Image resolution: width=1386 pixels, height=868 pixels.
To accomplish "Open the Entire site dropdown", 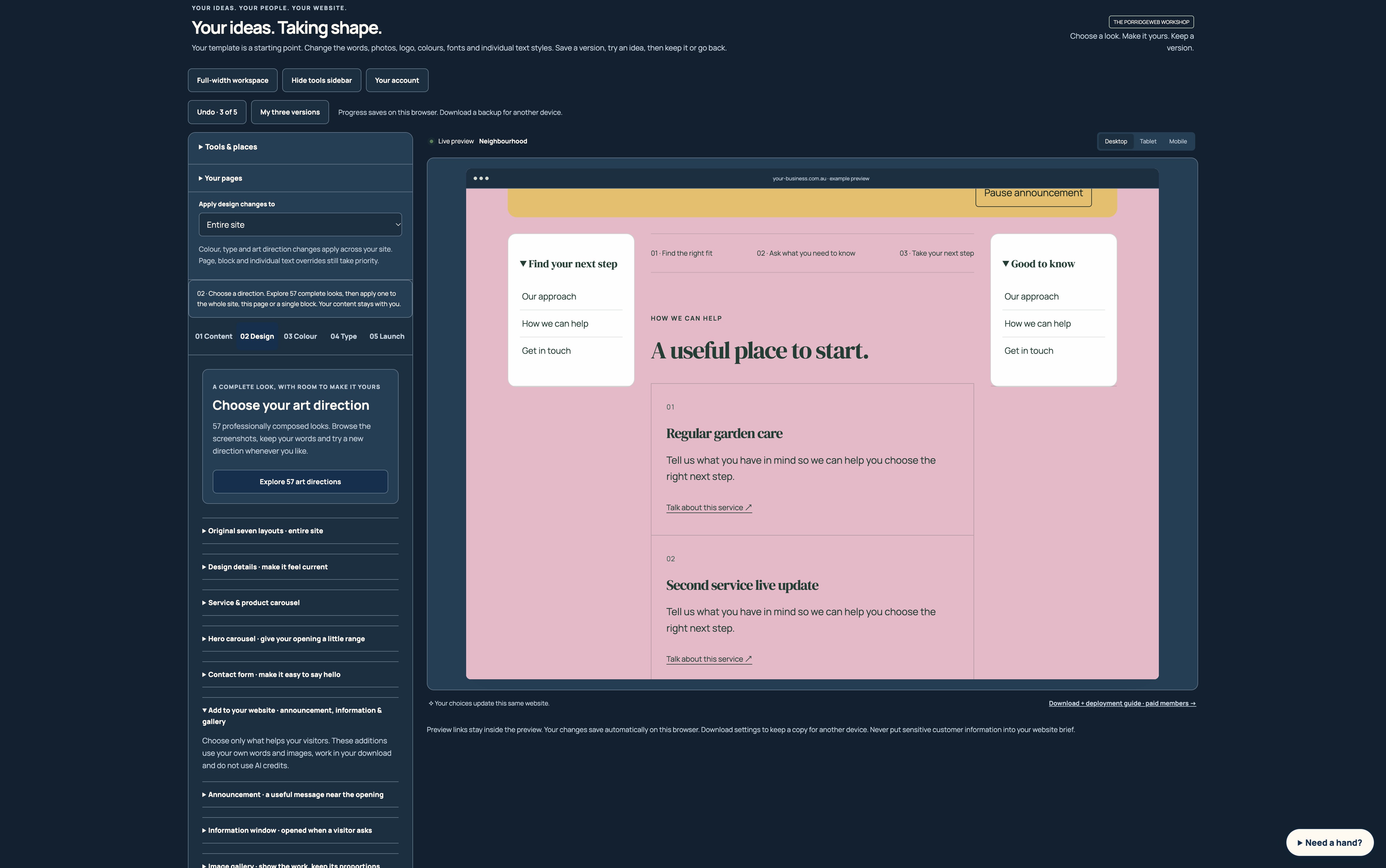I will [x=300, y=225].
